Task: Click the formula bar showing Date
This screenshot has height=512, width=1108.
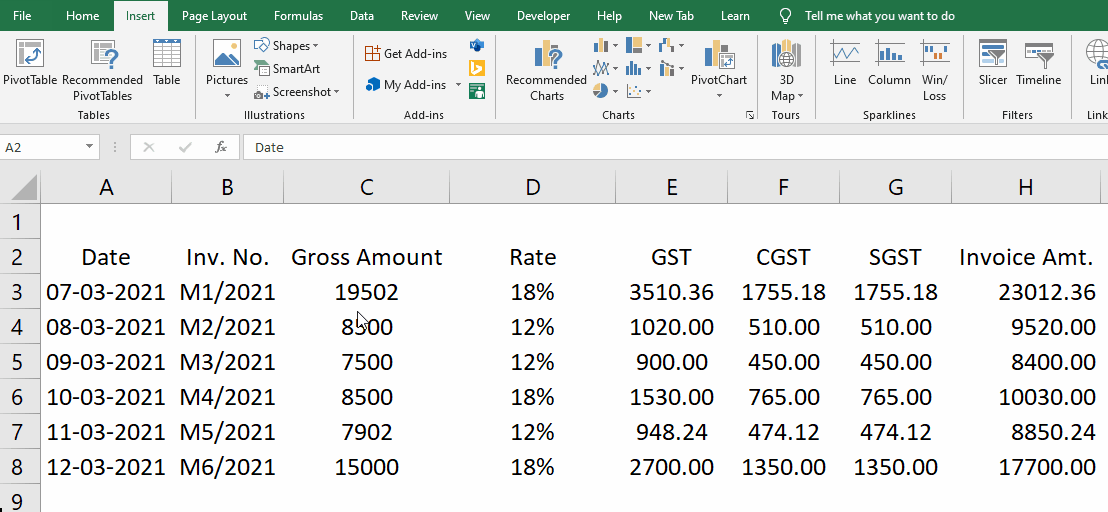Action: tap(675, 147)
